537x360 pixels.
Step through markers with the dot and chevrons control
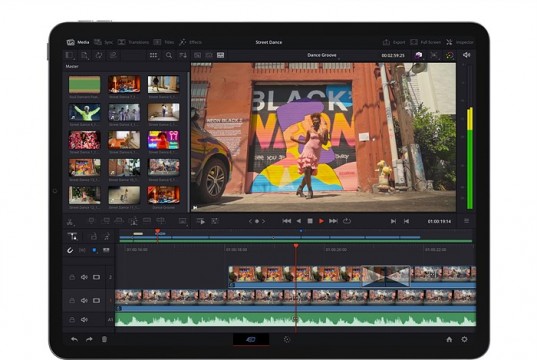pyautogui.click(x=257, y=222)
